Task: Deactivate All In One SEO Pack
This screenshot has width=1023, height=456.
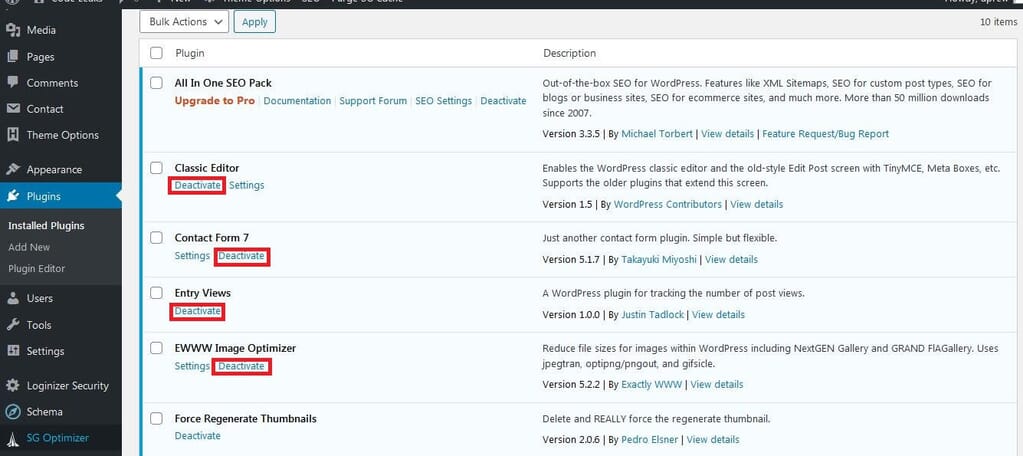Action: [x=503, y=101]
